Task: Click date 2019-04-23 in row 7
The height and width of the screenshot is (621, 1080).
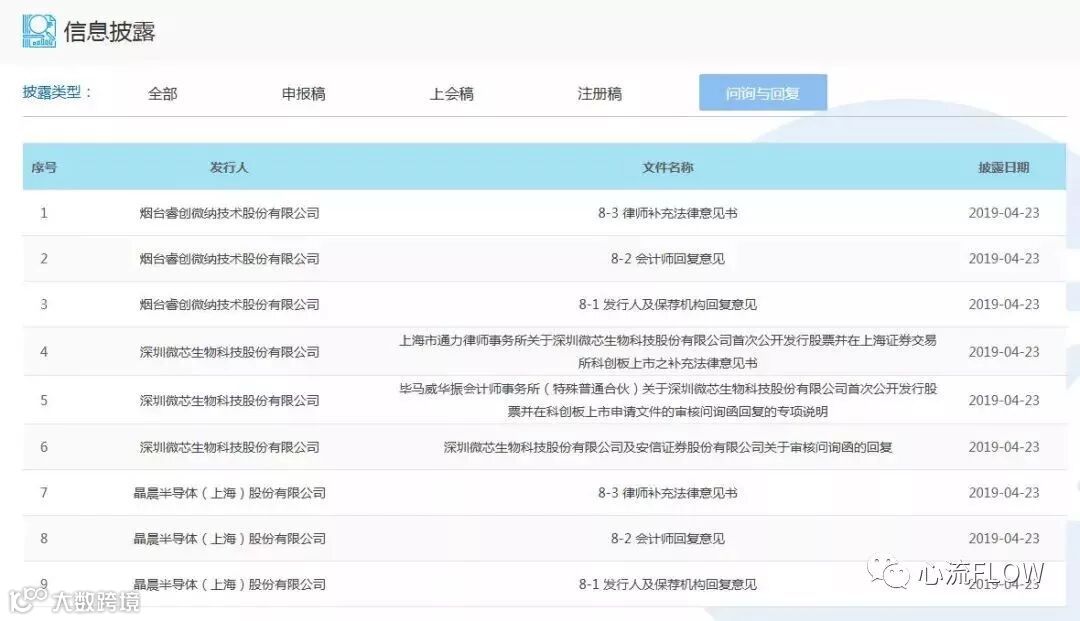Action: 1004,493
